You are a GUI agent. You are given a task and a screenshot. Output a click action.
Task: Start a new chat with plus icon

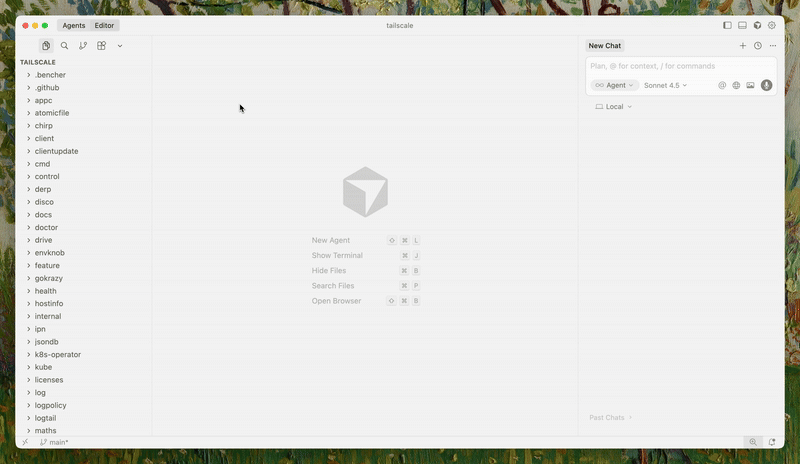pos(742,46)
